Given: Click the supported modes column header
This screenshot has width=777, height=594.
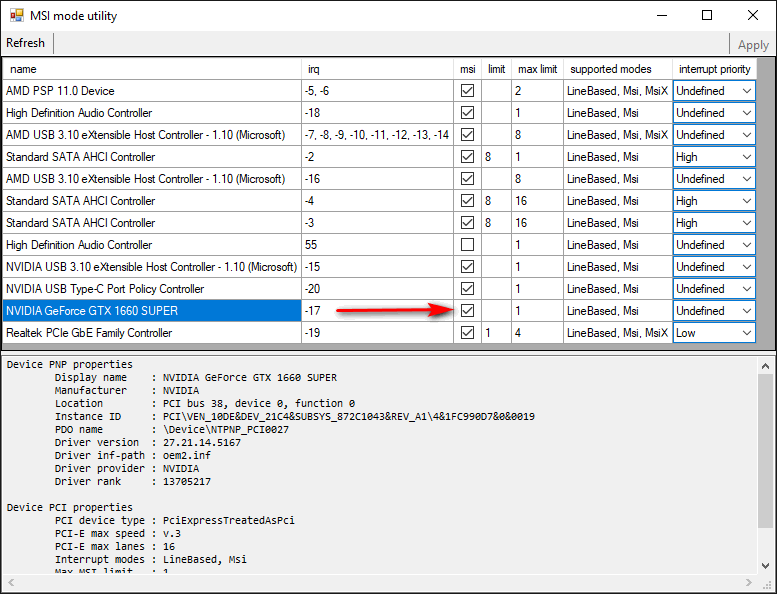Looking at the screenshot, I should pyautogui.click(x=617, y=69).
